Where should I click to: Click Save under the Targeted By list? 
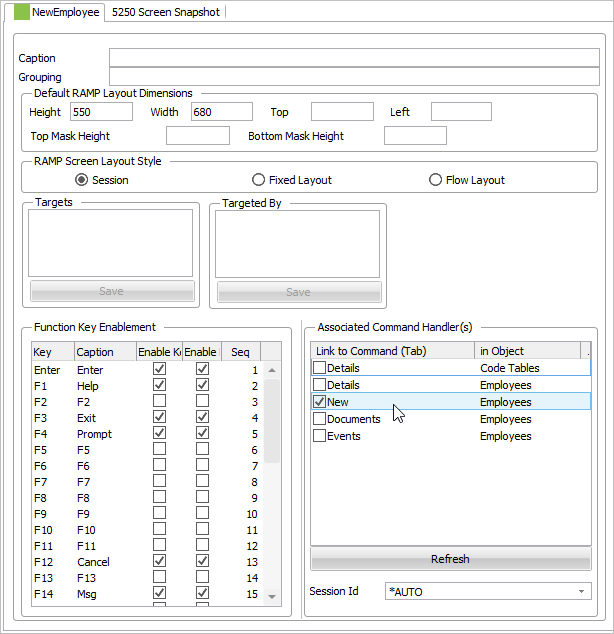[299, 292]
